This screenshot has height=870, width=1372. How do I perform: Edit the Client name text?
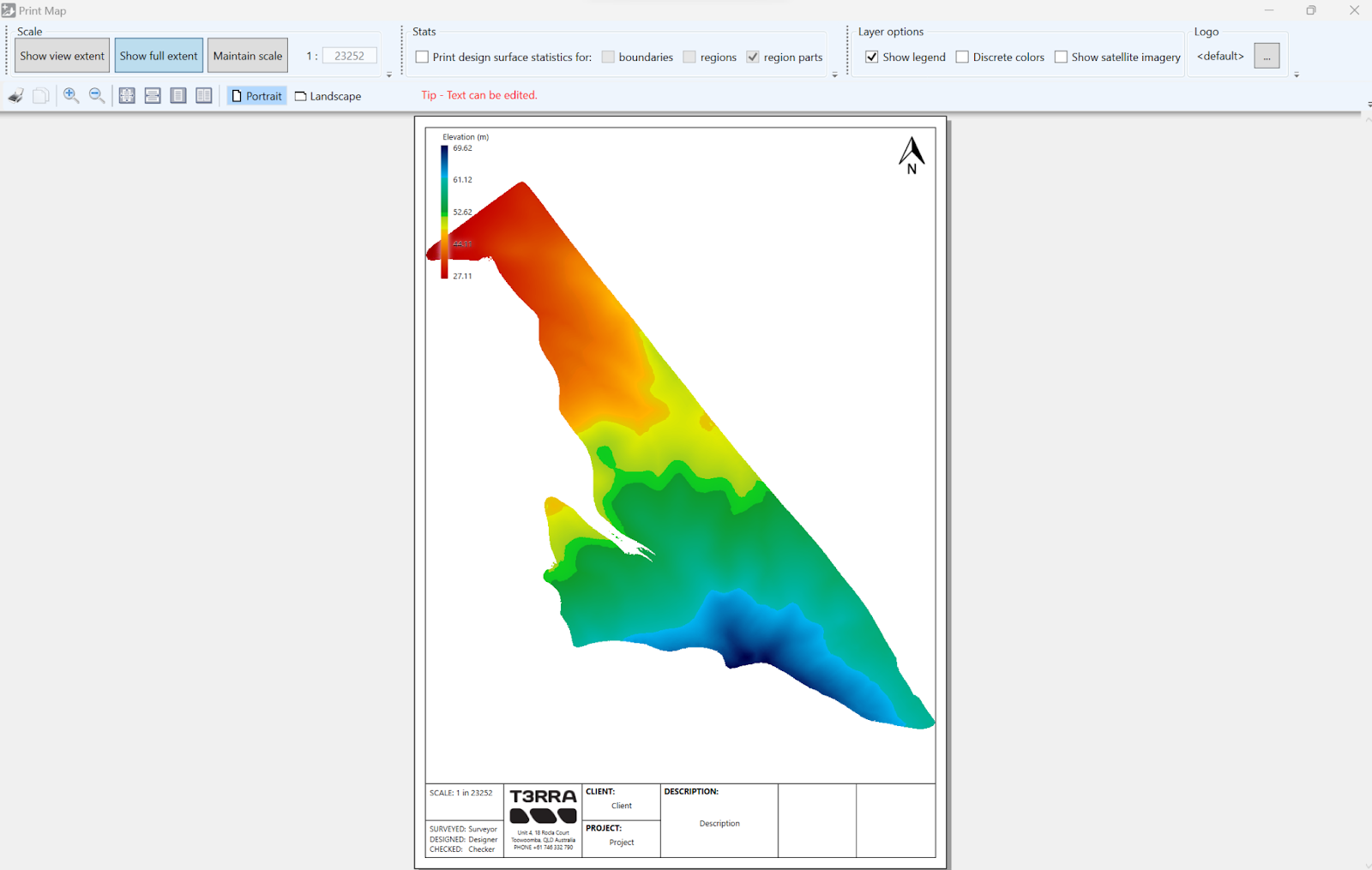point(622,806)
